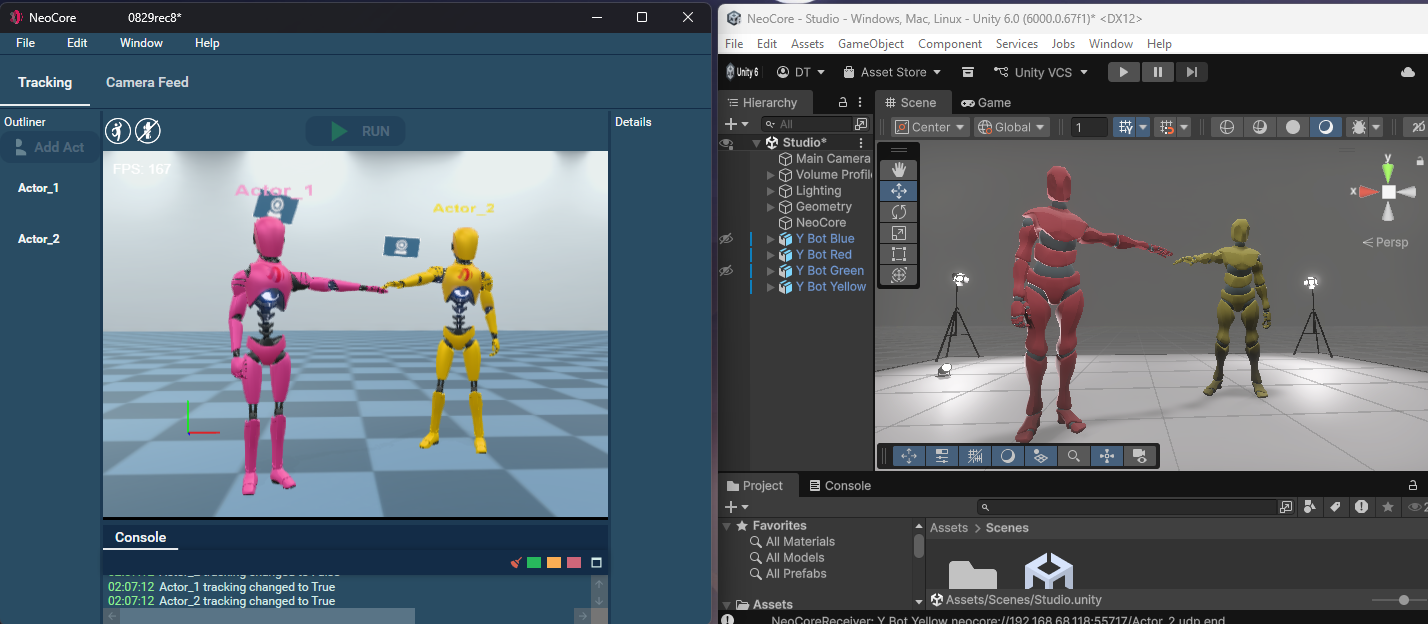
Task: Choose the Rect transform tool
Action: tap(898, 254)
